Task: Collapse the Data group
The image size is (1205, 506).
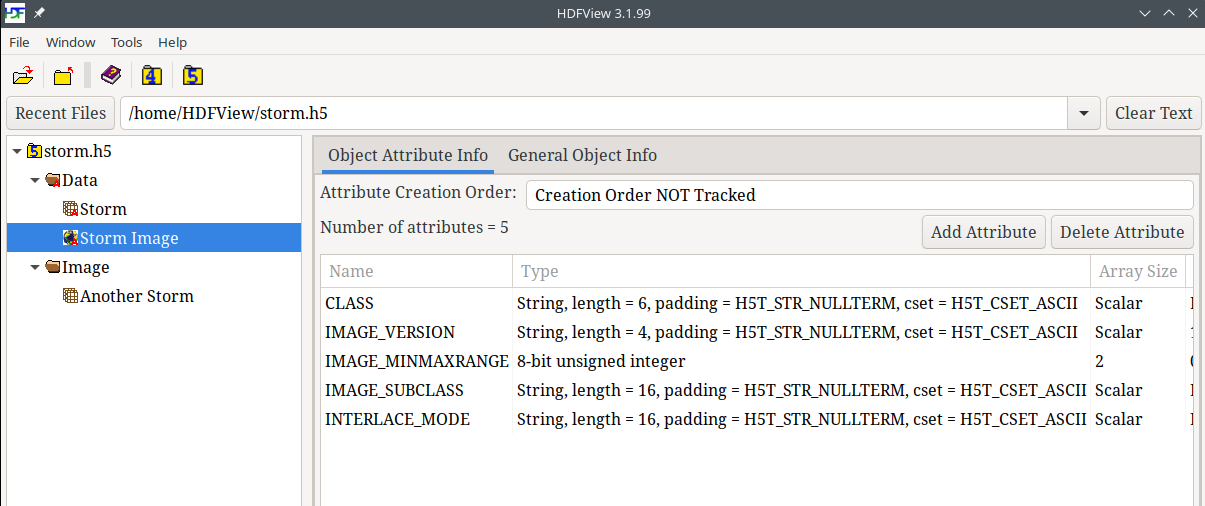Action: click(x=35, y=181)
